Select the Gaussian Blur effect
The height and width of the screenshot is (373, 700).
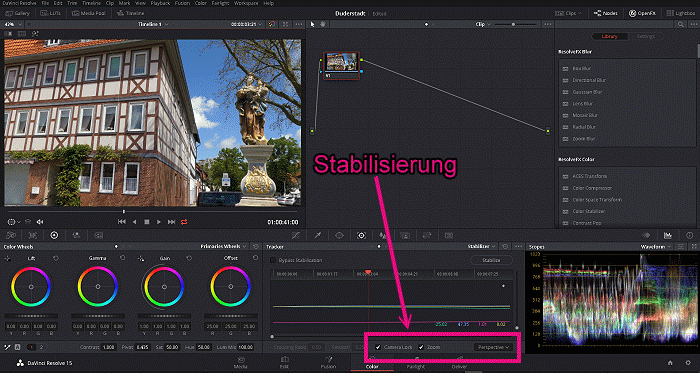click(588, 92)
